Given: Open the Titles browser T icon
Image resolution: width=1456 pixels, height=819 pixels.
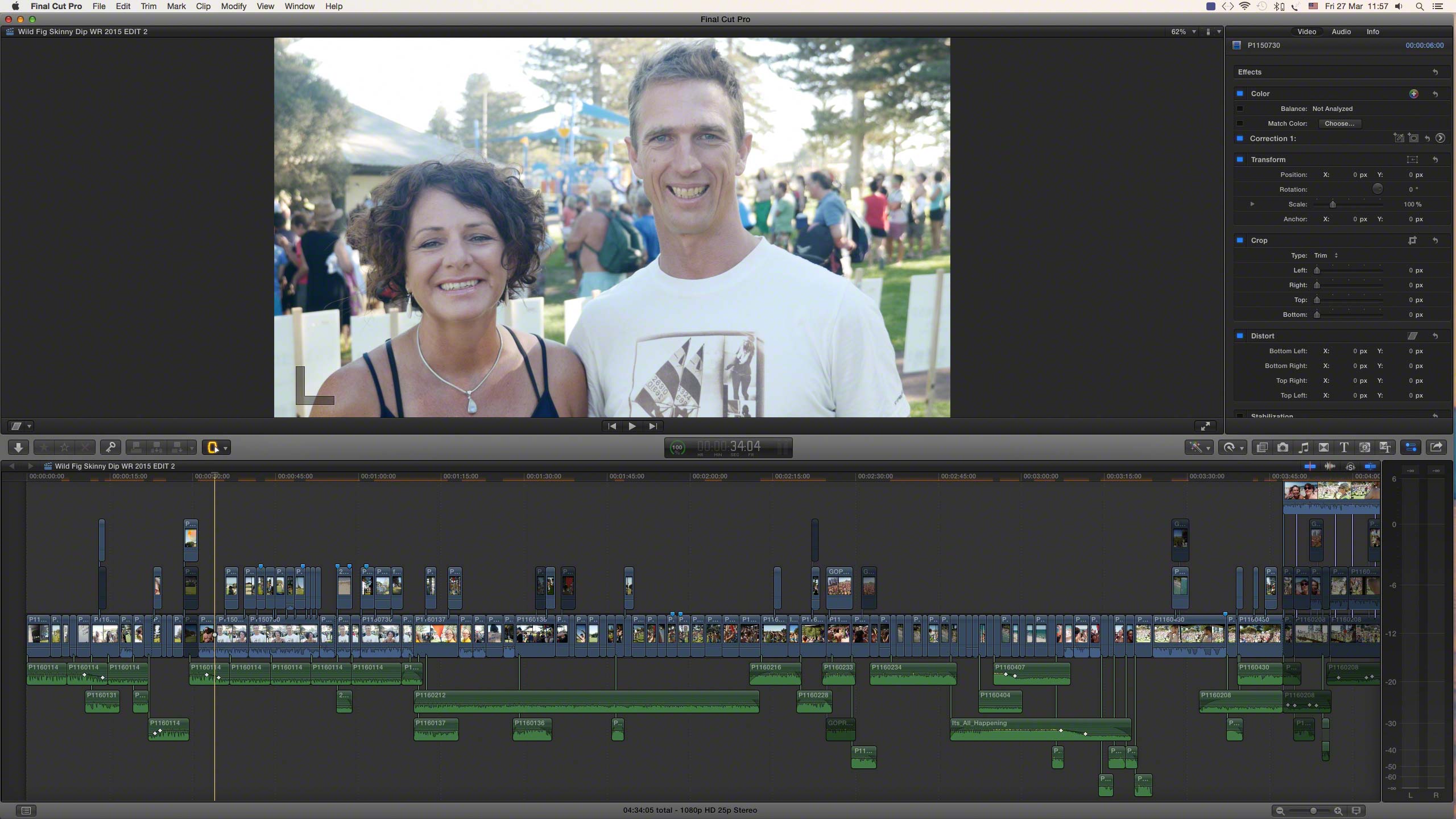Looking at the screenshot, I should pos(1344,448).
